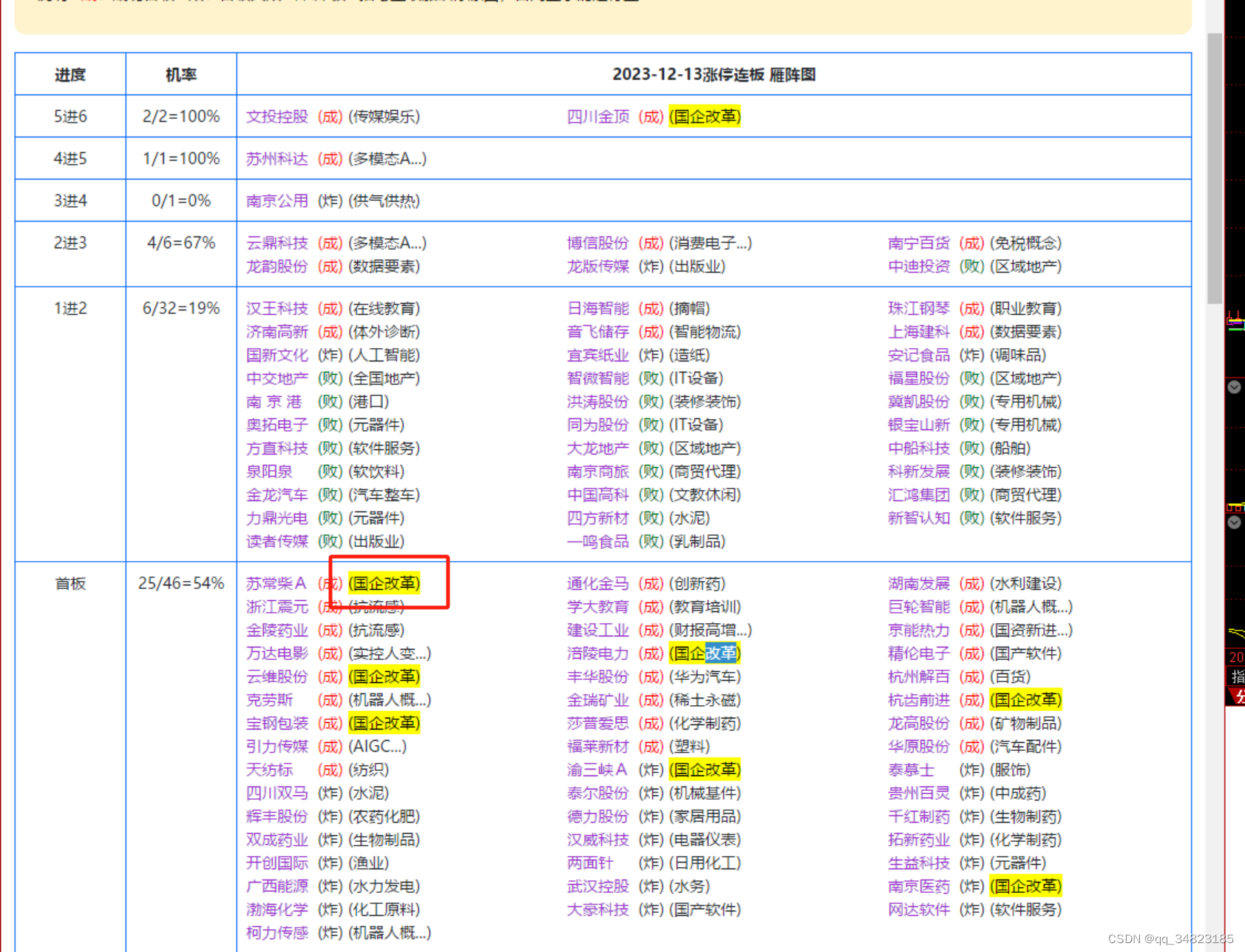
Task: Open 一鸣食品 stock link
Action: point(598,541)
